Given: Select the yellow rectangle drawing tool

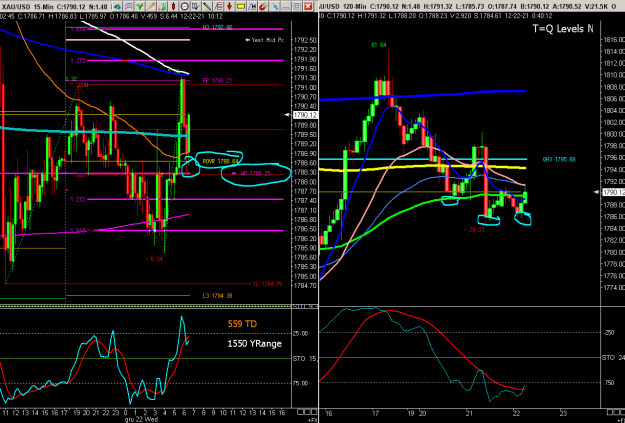Looking at the screenshot, I should click(x=241, y=6).
